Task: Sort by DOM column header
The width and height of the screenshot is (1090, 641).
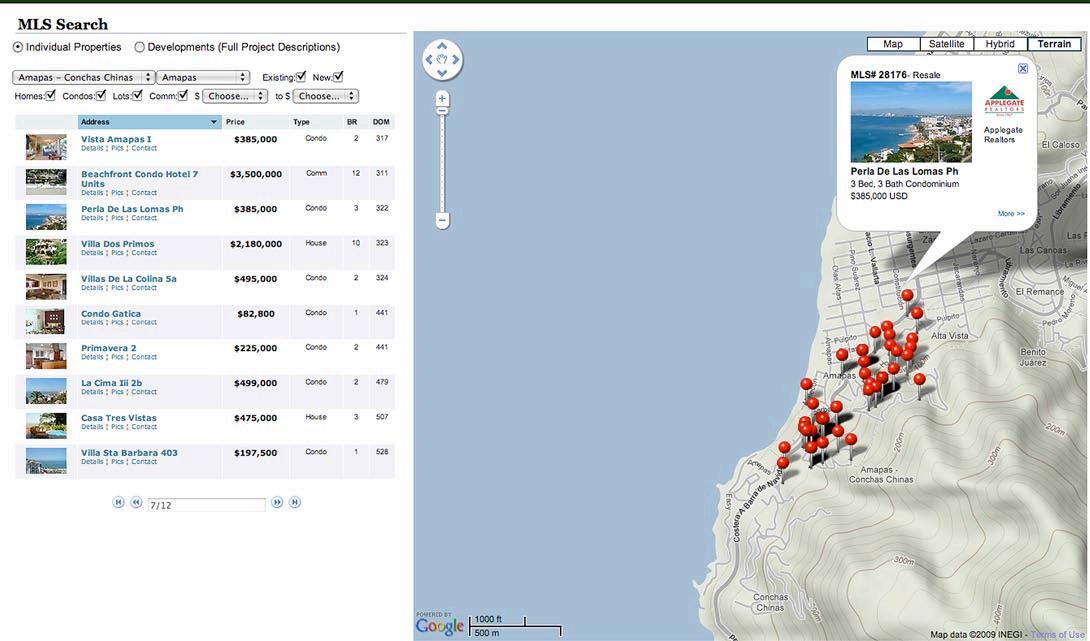Action: click(x=381, y=122)
